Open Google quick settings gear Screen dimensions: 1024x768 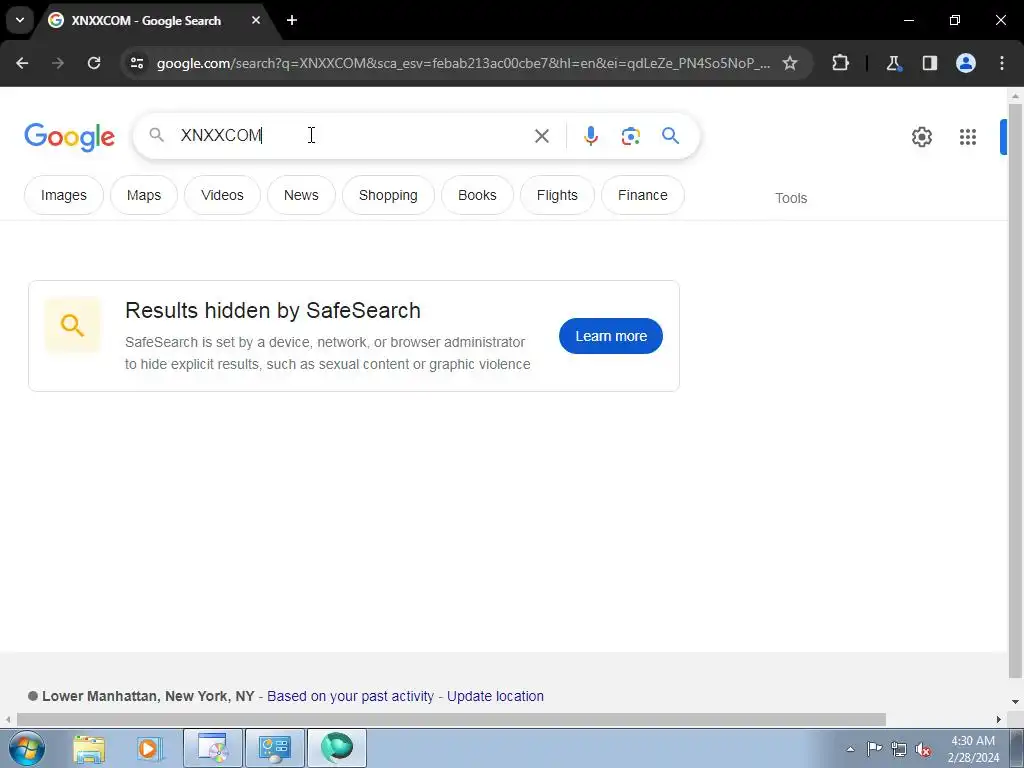tap(921, 136)
